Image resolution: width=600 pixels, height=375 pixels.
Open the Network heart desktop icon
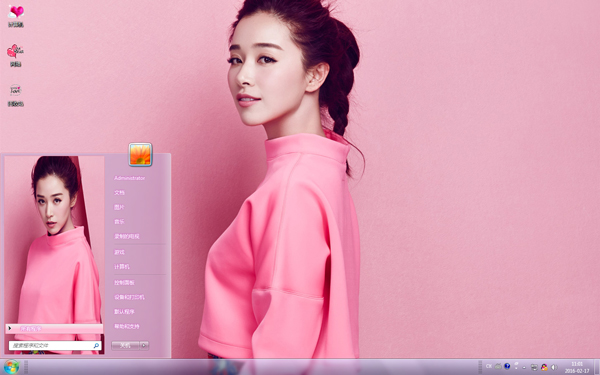15,55
